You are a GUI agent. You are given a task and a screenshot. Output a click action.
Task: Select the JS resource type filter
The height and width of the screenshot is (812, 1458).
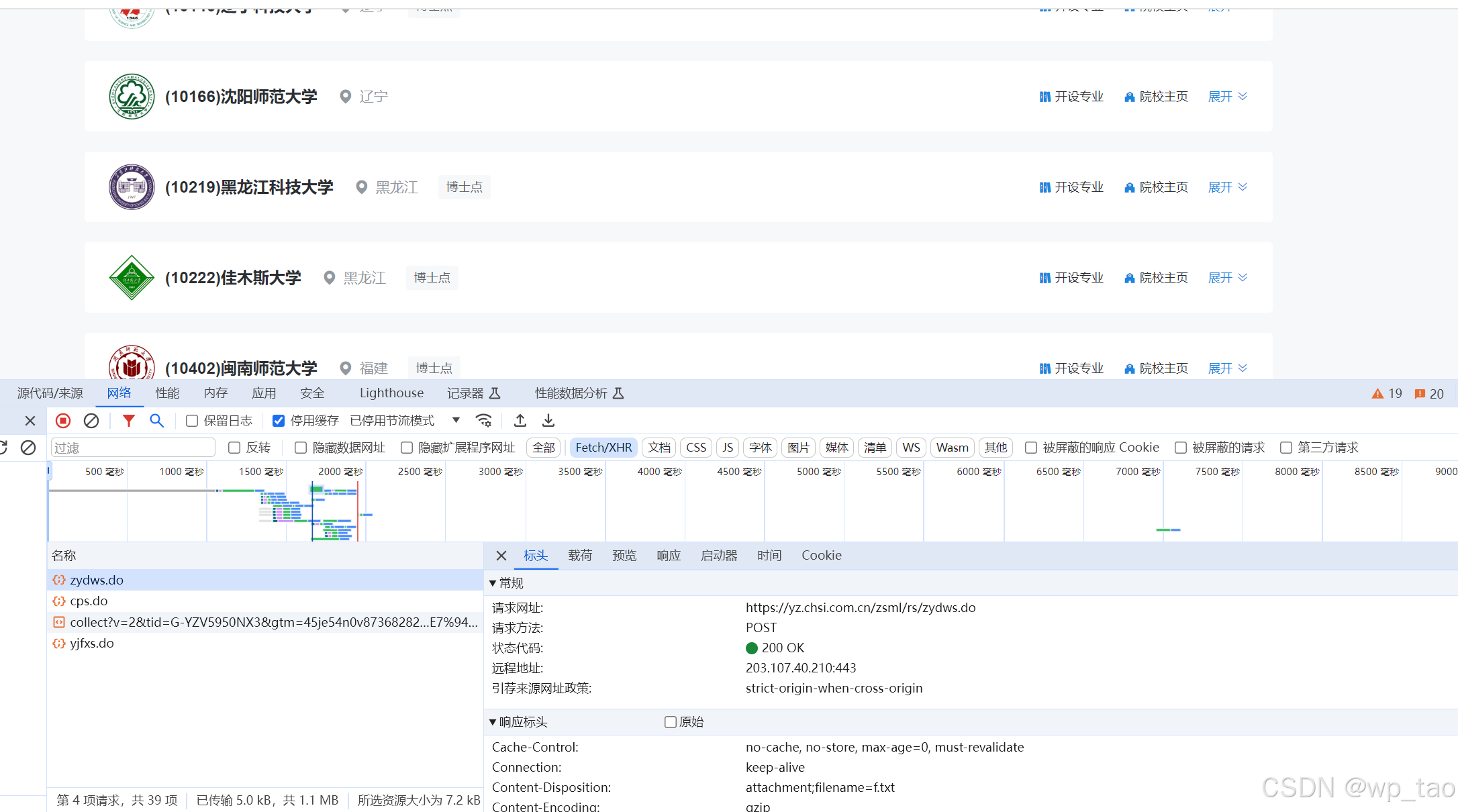(728, 448)
